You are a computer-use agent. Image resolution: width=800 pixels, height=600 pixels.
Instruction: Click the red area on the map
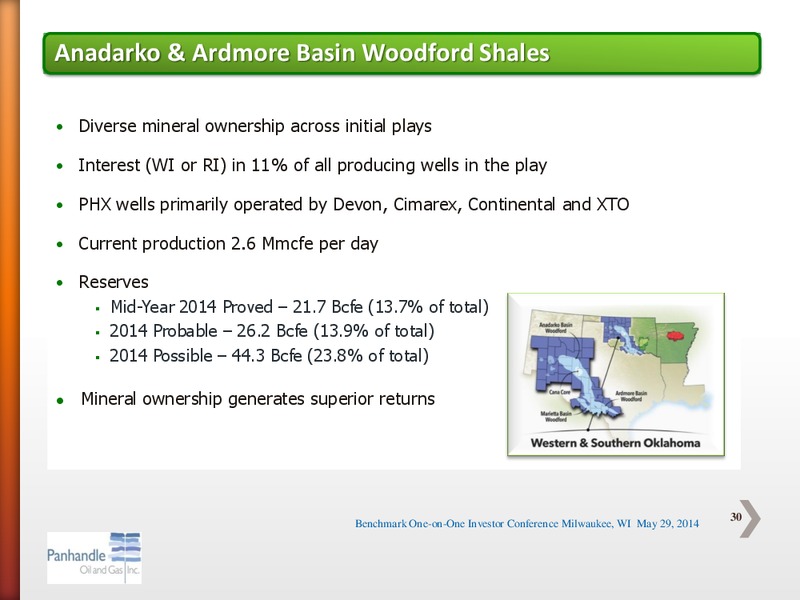coord(675,335)
